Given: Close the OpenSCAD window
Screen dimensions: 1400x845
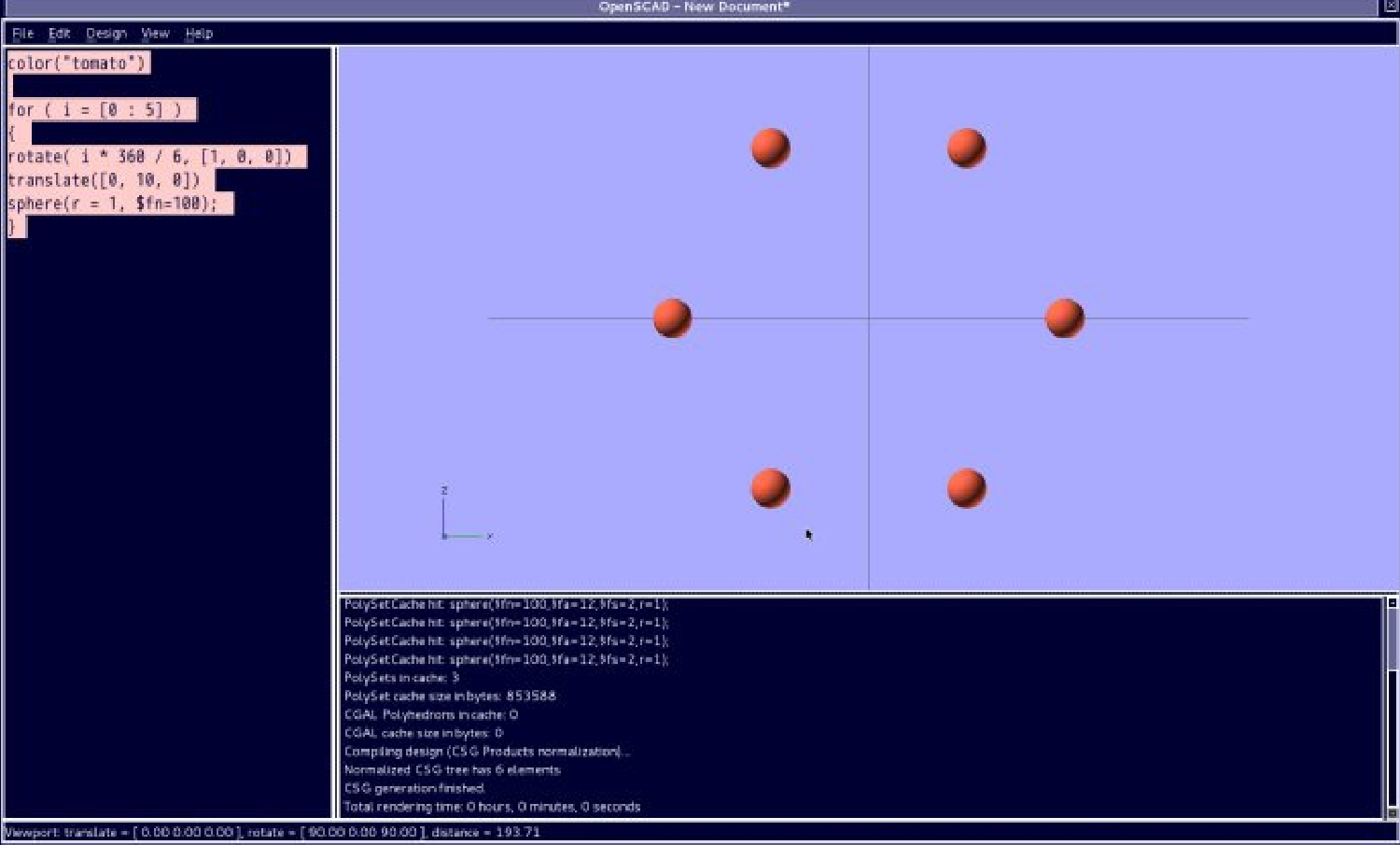Looking at the screenshot, I should click(x=1390, y=7).
